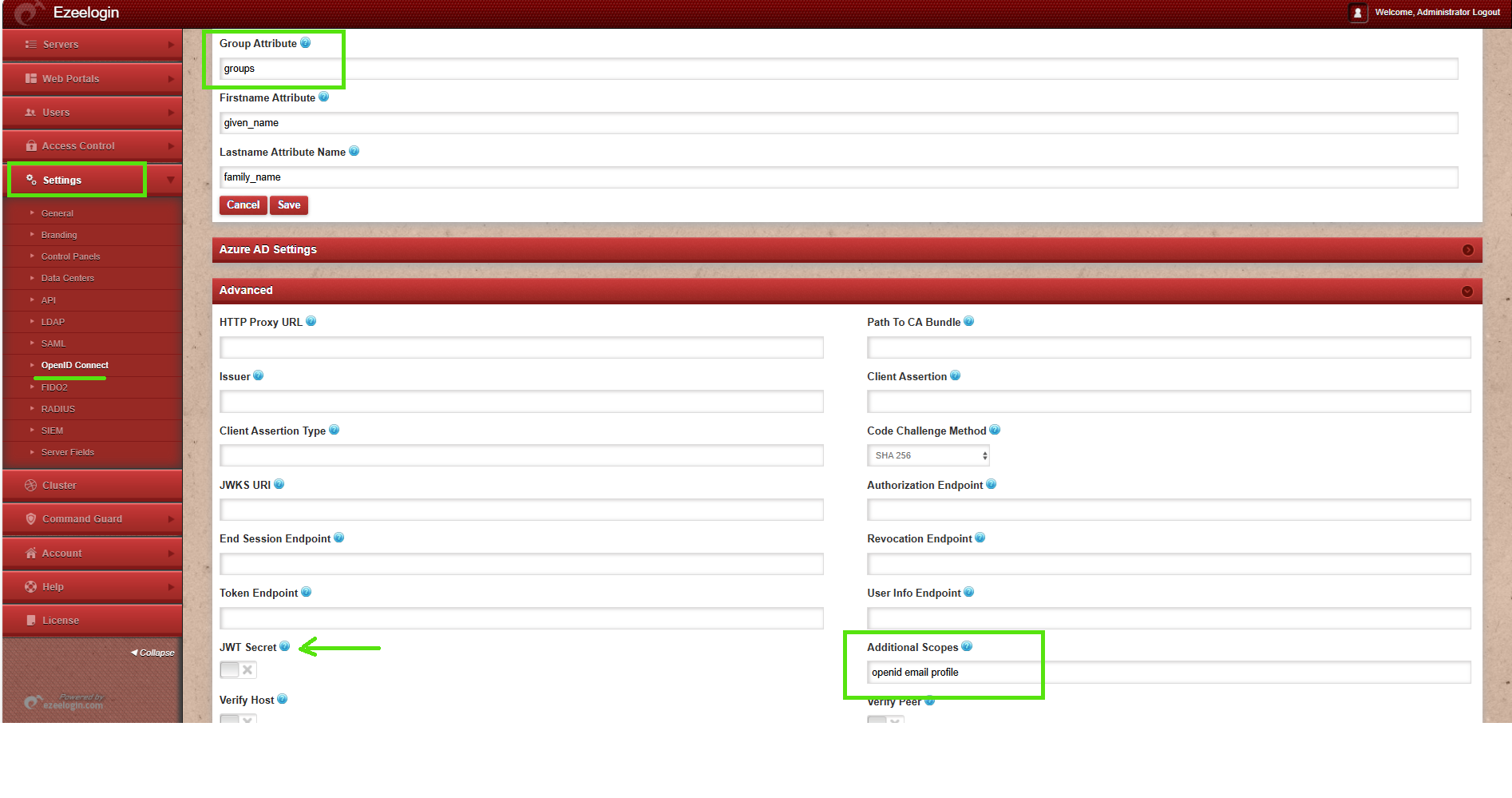This screenshot has width=1512, height=798.
Task: Focus the Issuer input field
Action: point(521,401)
